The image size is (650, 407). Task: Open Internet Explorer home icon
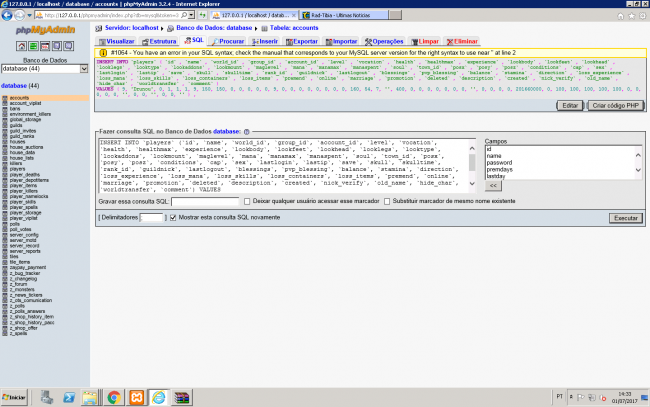pos(621,16)
